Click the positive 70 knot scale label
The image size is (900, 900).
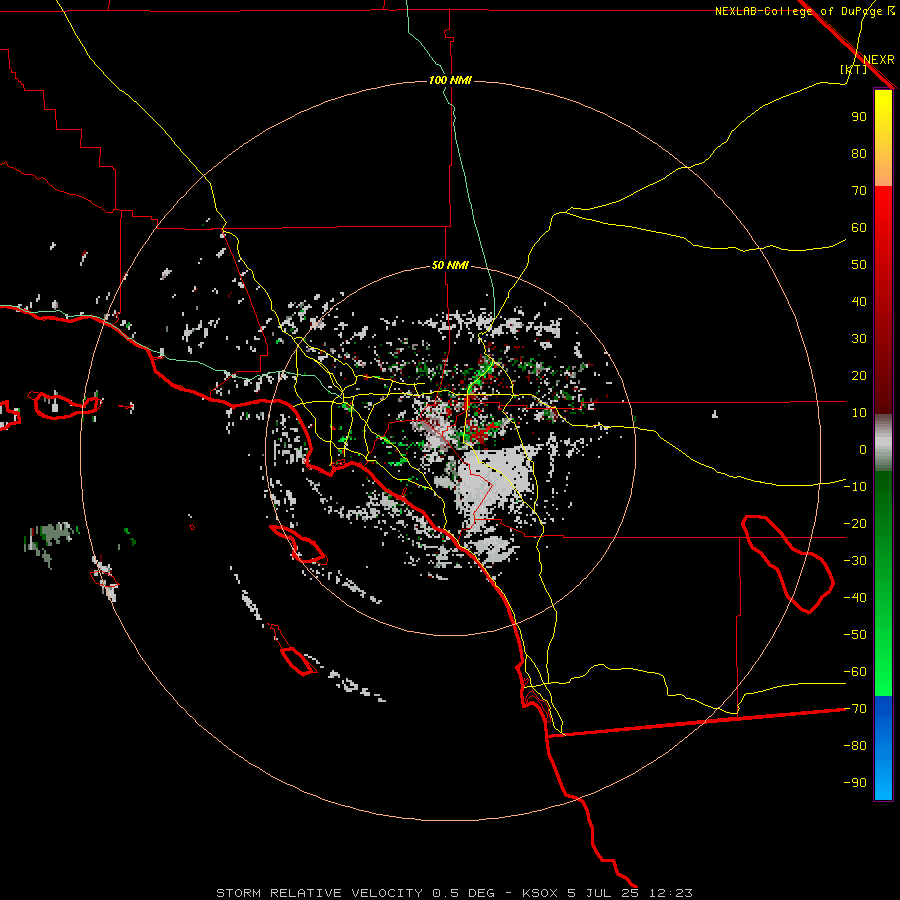click(x=859, y=191)
